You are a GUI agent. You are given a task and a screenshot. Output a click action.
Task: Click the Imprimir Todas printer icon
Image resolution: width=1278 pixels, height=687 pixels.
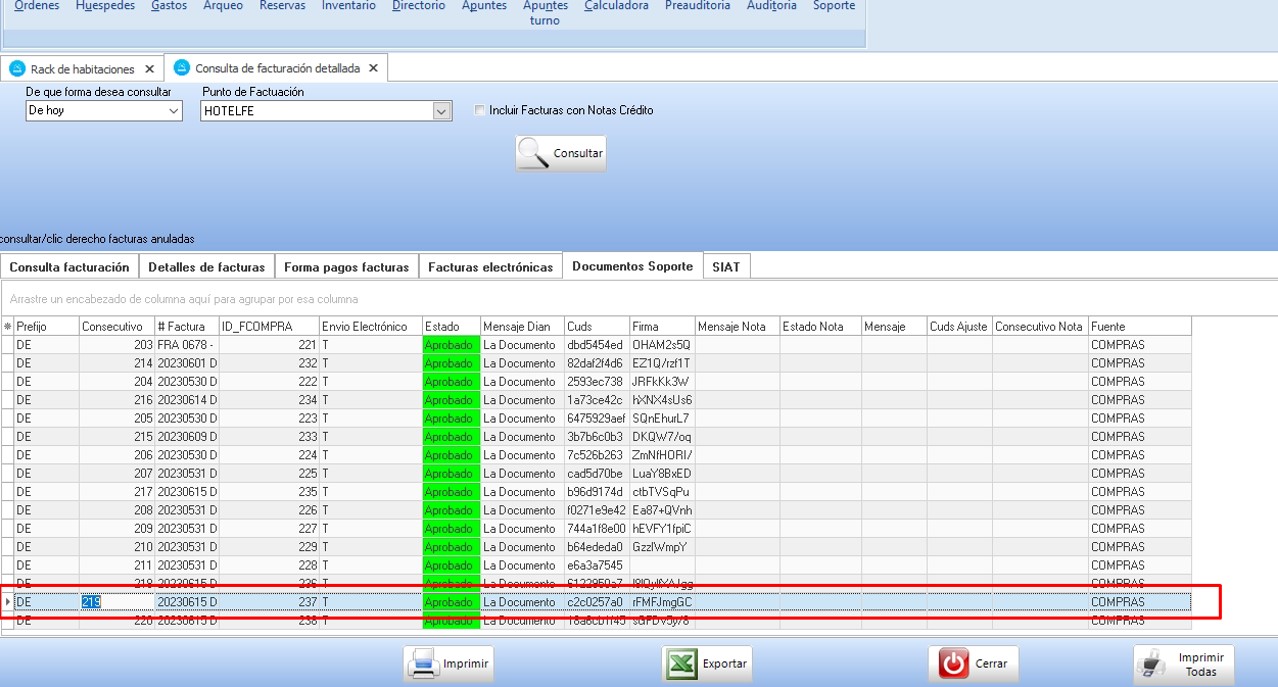tap(1153, 664)
